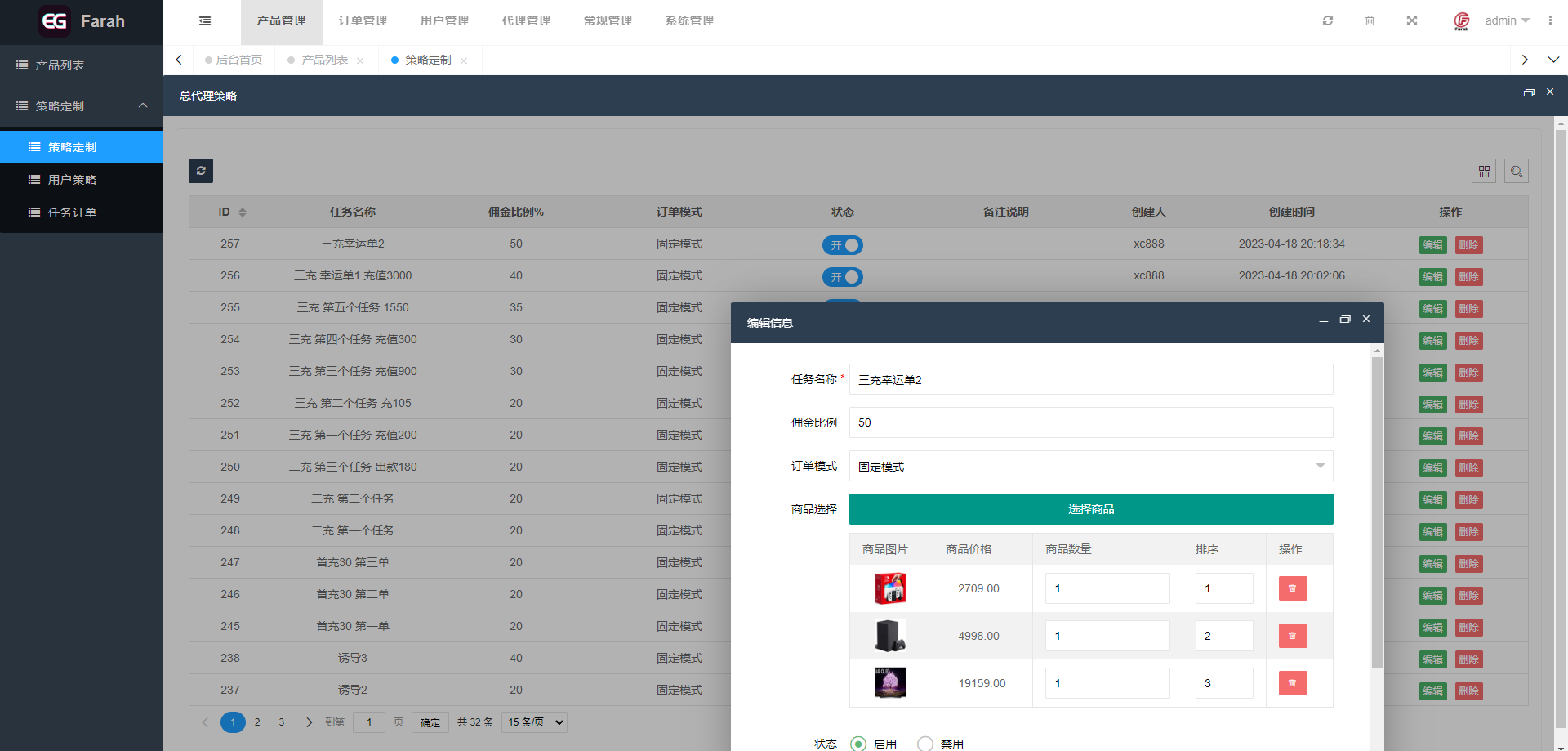
Task: Delete the 19159.00 product row
Action: (x=1292, y=683)
